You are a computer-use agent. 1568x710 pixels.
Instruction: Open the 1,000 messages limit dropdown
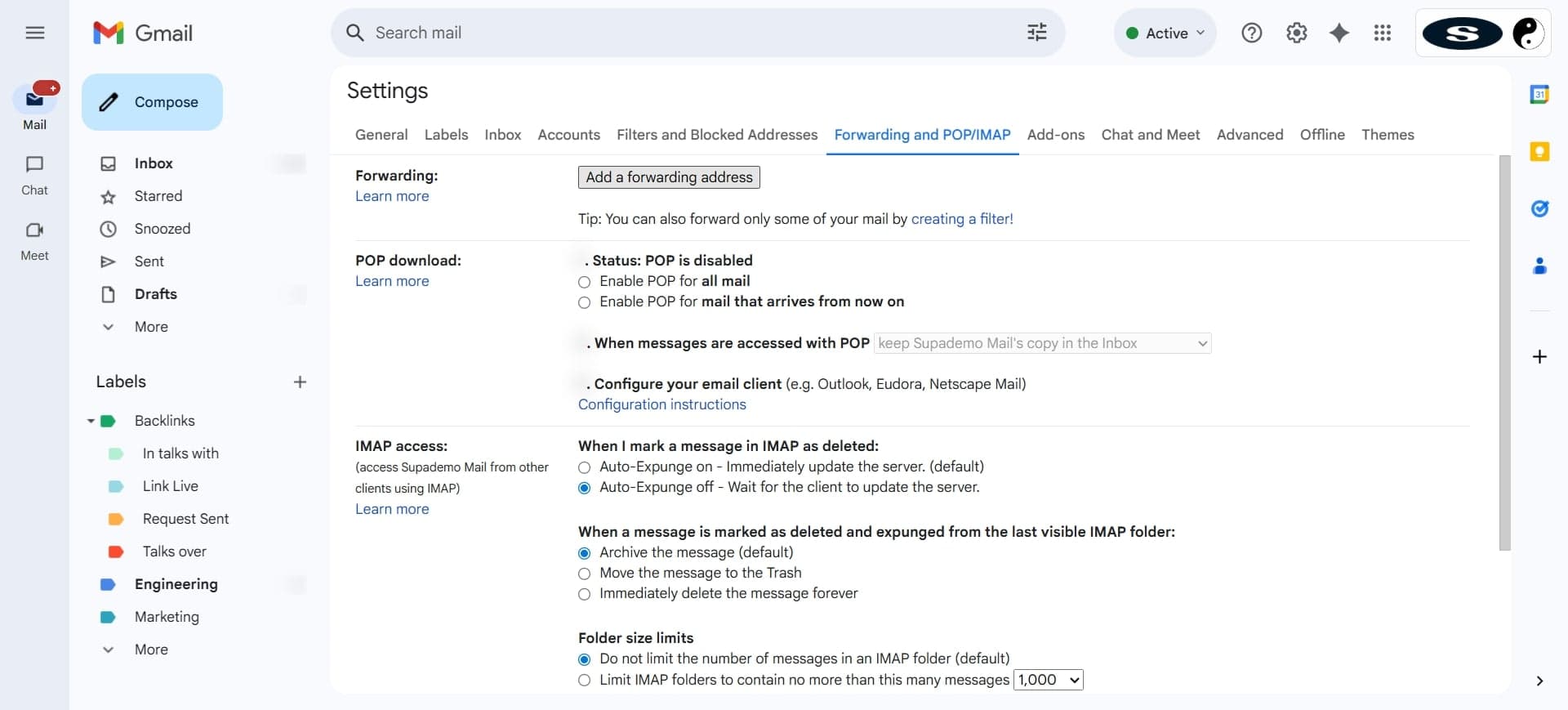pos(1049,680)
